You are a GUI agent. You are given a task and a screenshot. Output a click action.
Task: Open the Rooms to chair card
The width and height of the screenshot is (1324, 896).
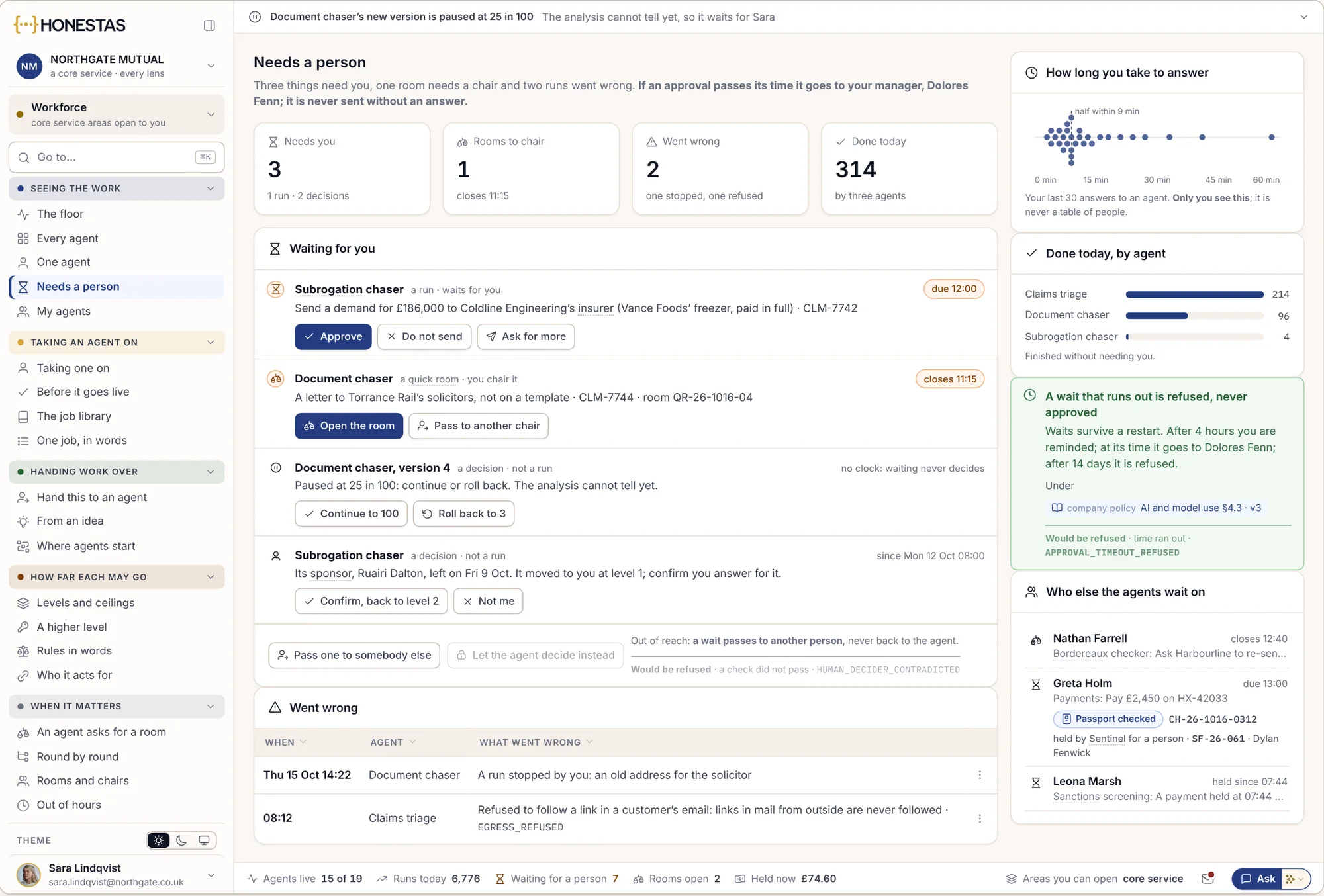click(x=531, y=169)
